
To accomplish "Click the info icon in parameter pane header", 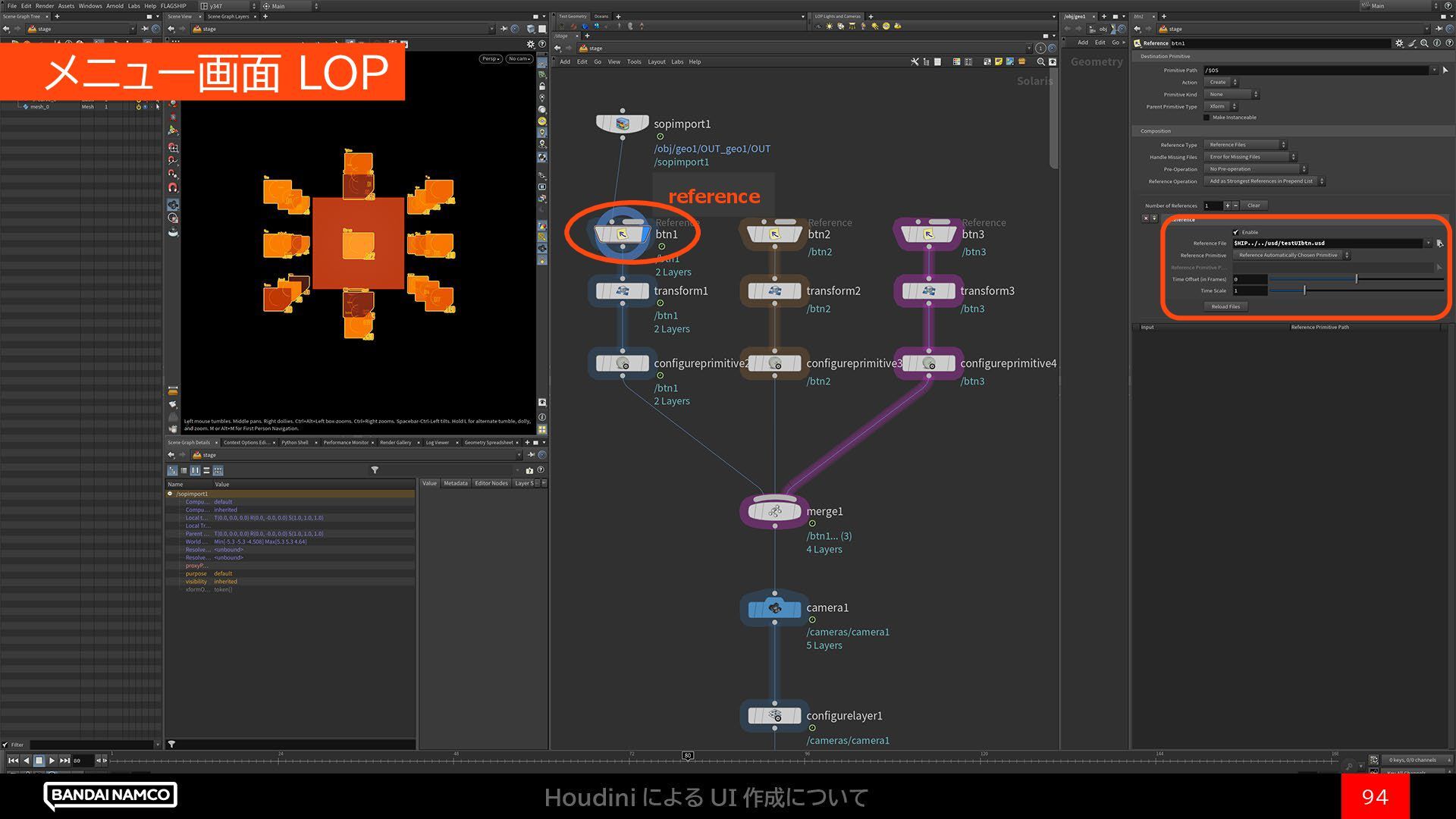I will (1437, 43).
